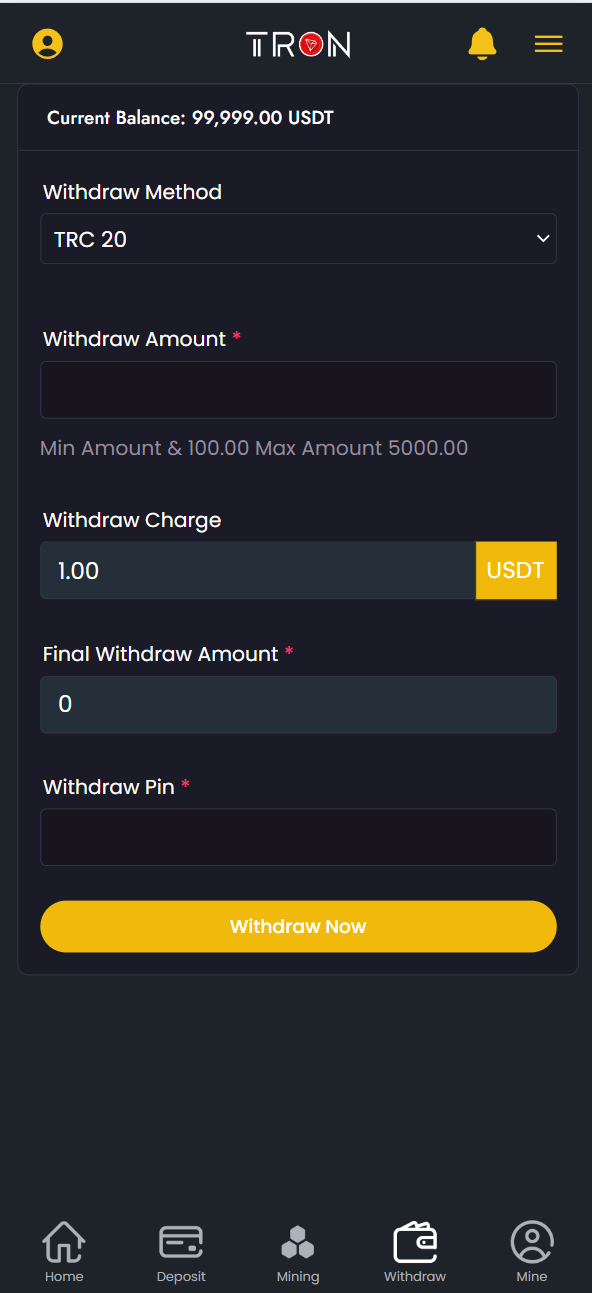Screen dimensions: 592x1293
Task: Focus the Withdraw Amount field
Action: [298, 390]
